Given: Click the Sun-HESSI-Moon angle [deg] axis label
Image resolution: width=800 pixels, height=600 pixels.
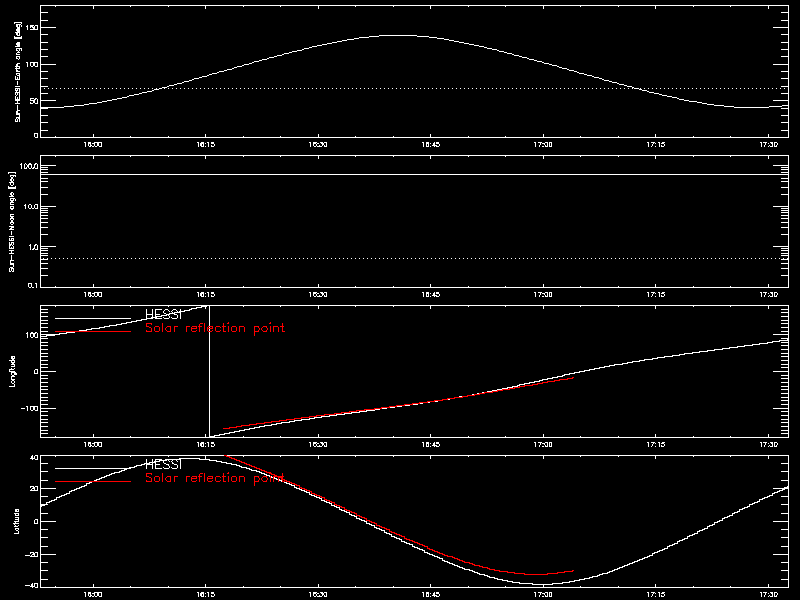Looking at the screenshot, I should pos(12,221).
